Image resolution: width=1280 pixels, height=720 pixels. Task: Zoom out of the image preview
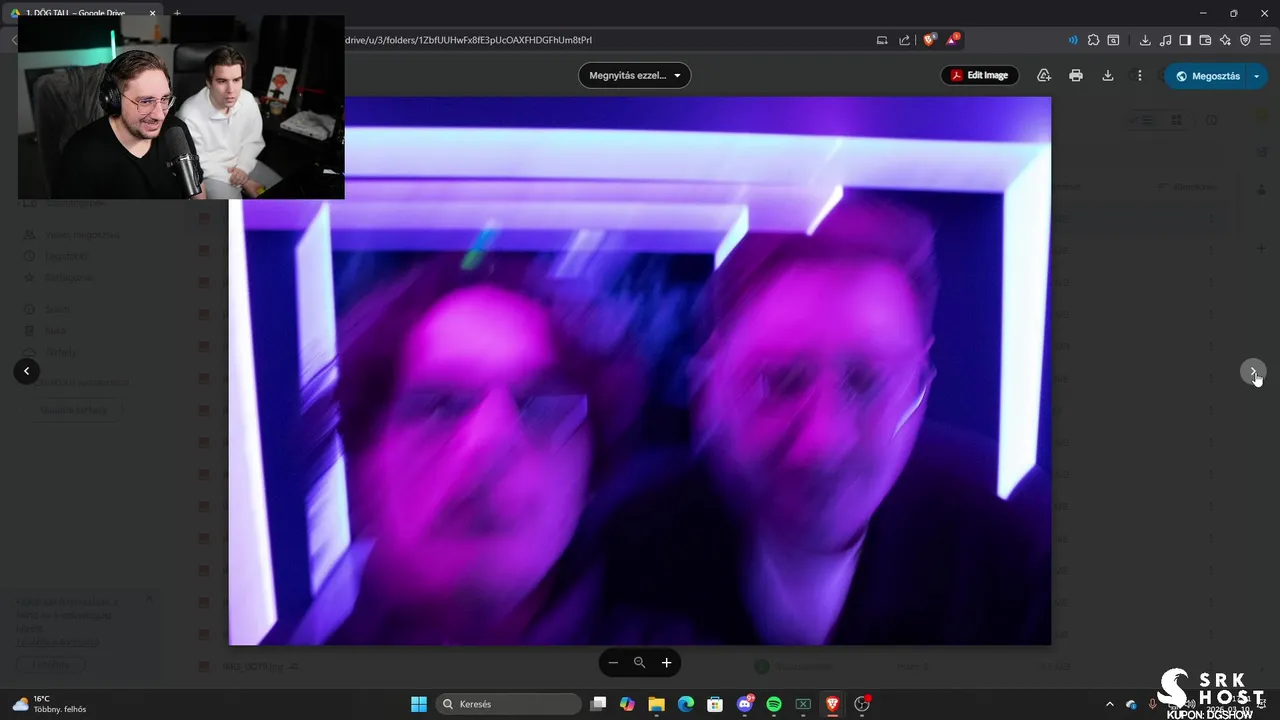613,663
